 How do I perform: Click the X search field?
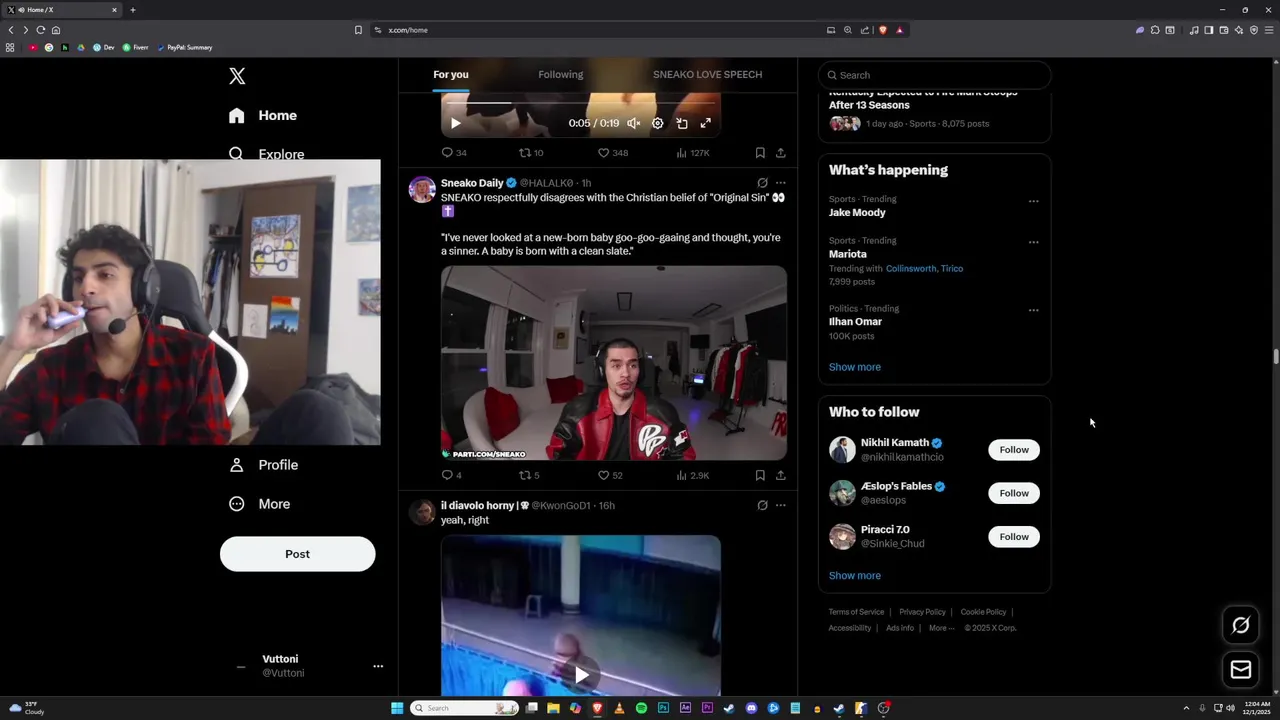click(935, 75)
